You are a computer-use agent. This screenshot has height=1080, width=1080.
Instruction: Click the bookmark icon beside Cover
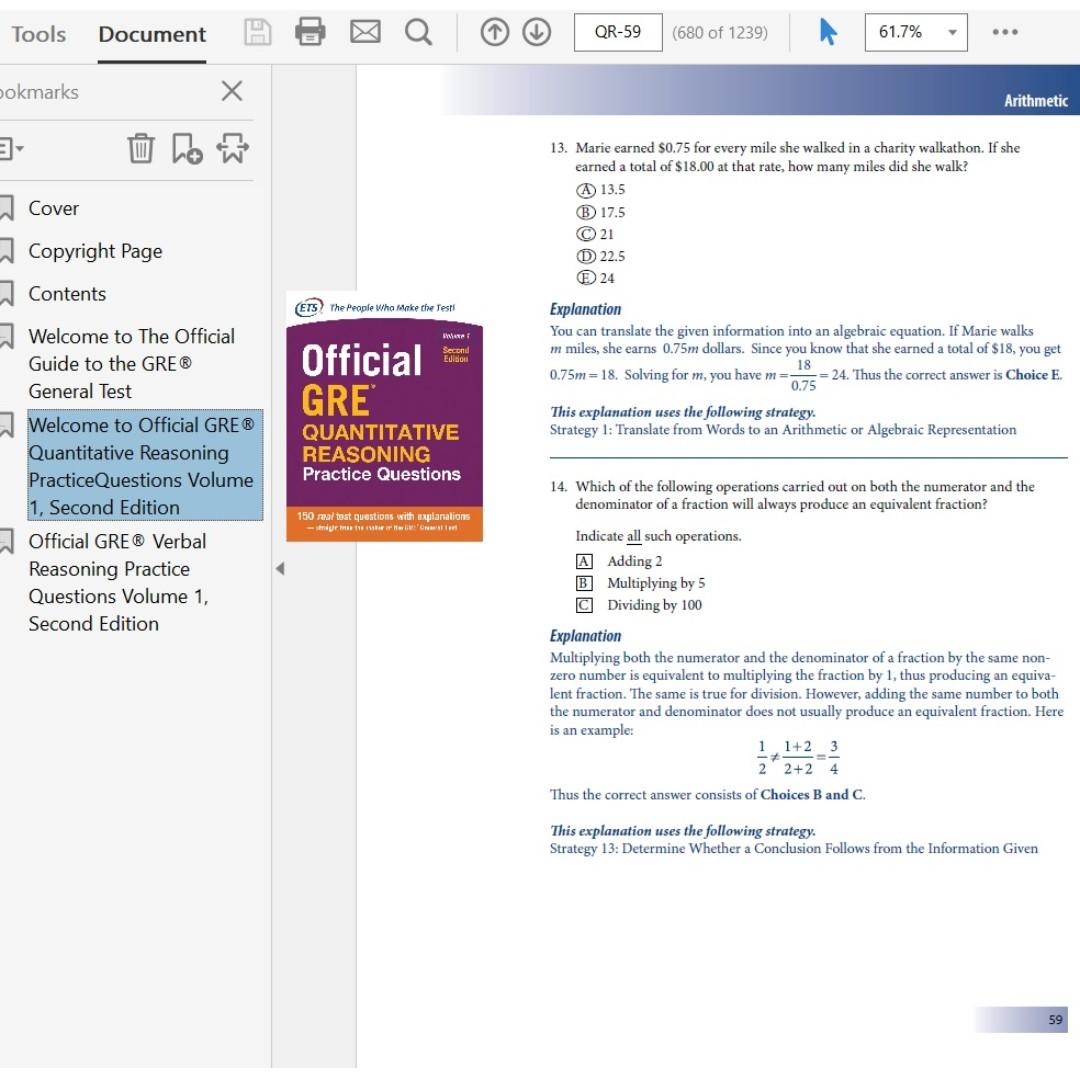(7, 208)
